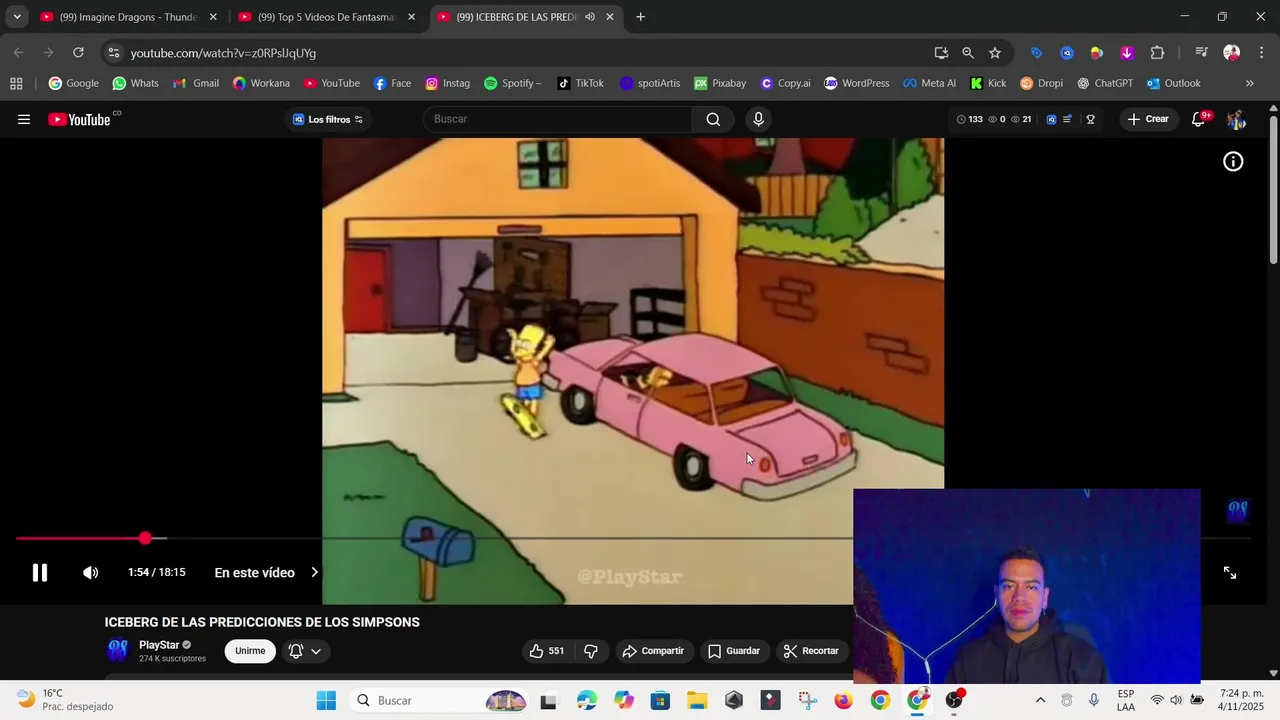Screen dimensions: 1280x720
Task: Open the ChatGPT bookmark
Action: coord(1105,83)
